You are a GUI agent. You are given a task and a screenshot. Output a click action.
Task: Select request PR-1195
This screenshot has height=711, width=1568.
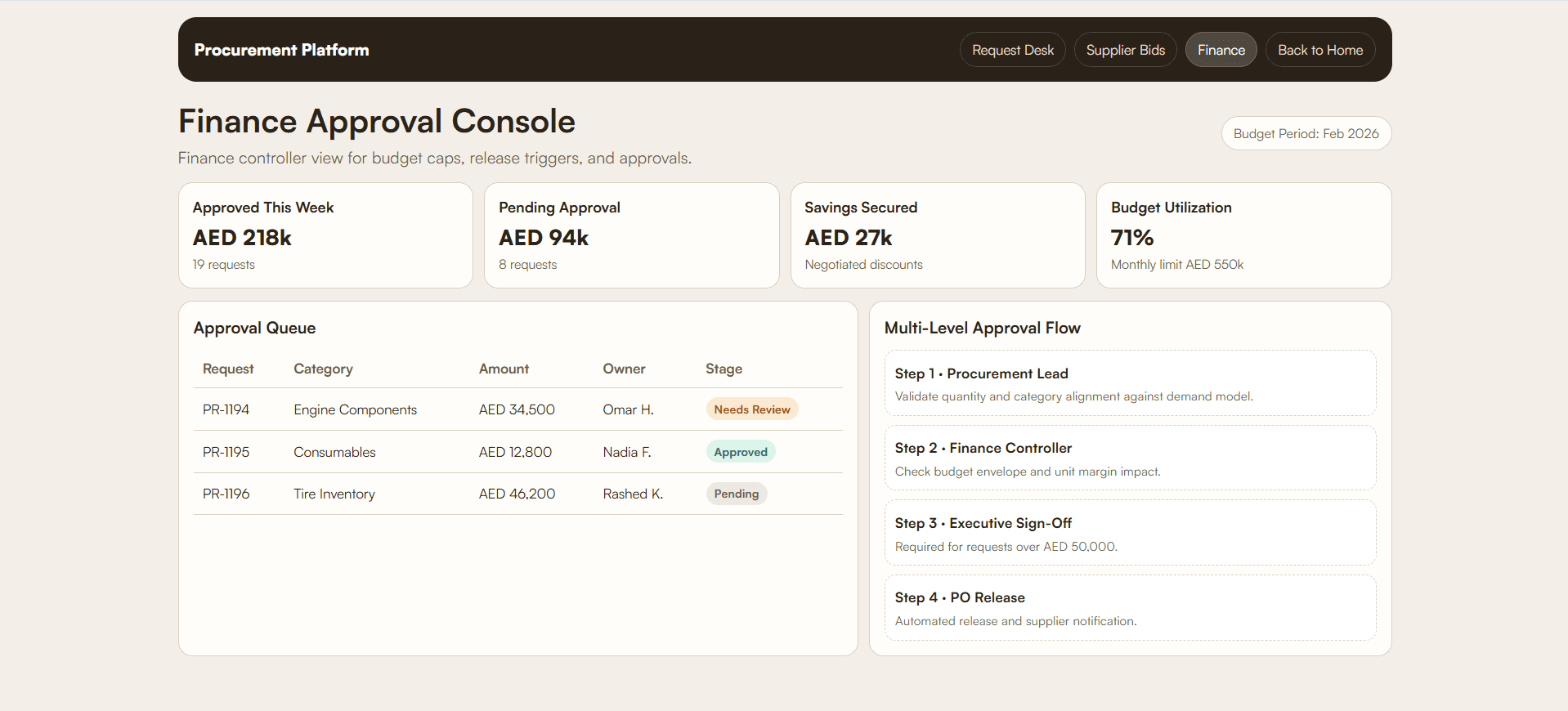[226, 452]
